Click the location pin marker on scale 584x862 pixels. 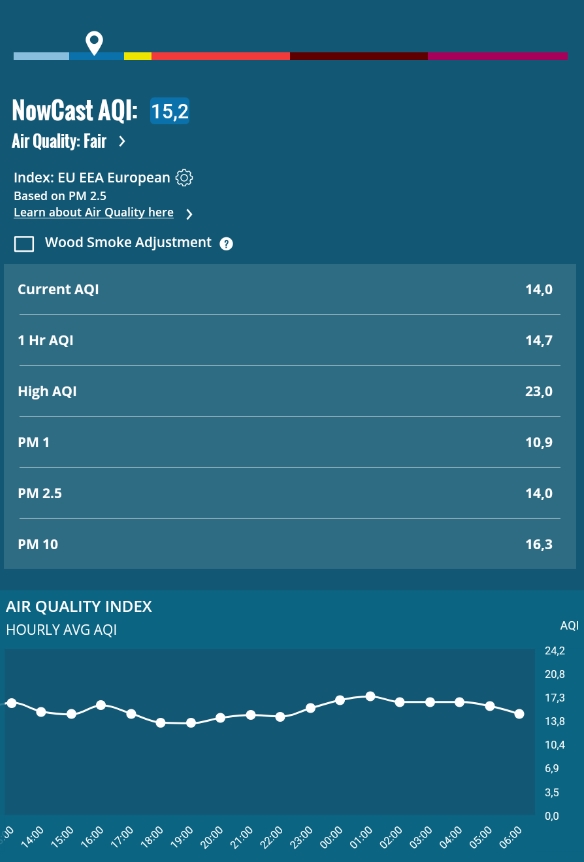point(94,43)
